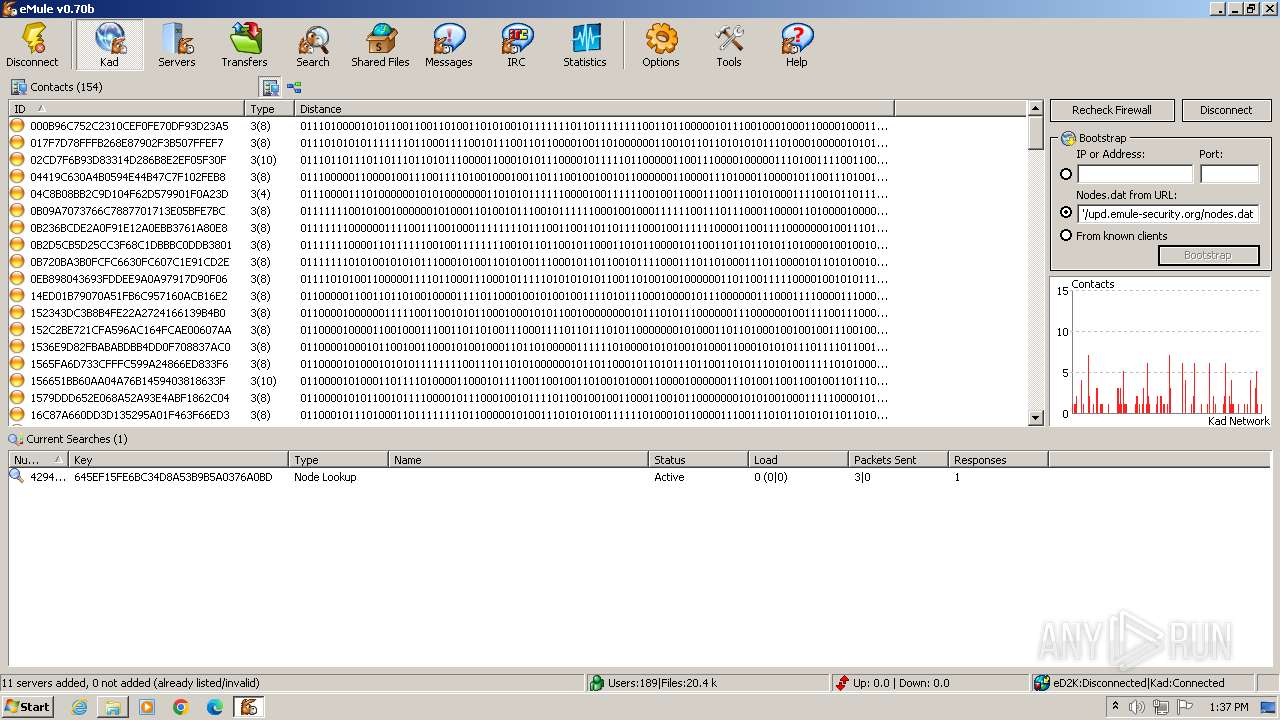
Task: Click the Bootstrap button
Action: [x=1208, y=255]
